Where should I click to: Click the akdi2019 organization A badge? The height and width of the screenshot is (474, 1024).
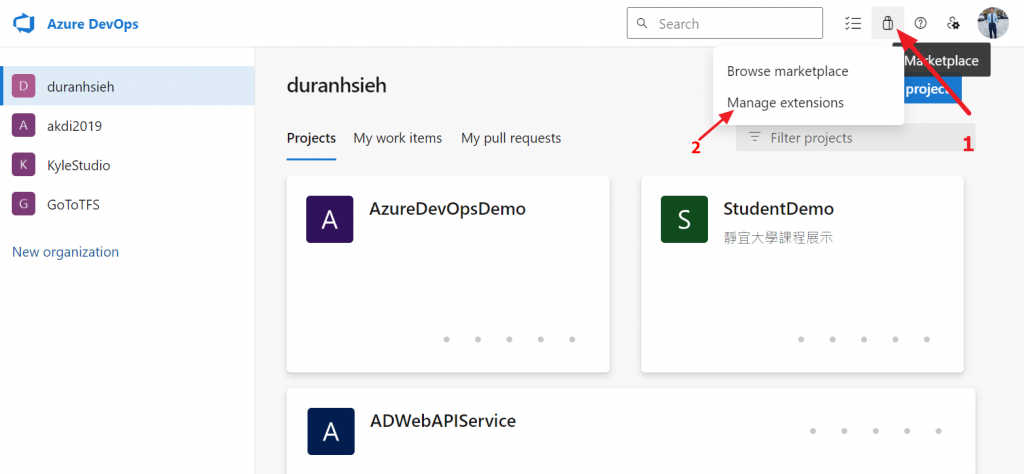pos(24,125)
